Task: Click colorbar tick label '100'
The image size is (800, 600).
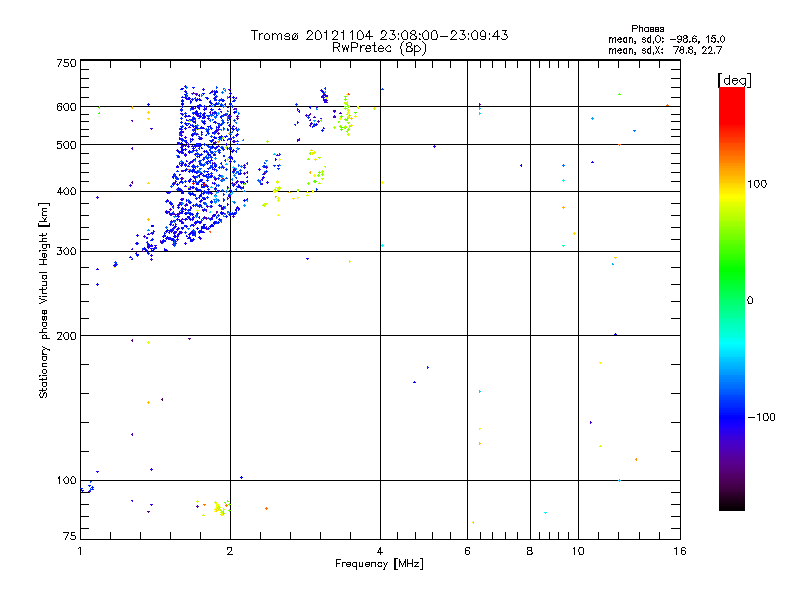Action: pos(757,184)
